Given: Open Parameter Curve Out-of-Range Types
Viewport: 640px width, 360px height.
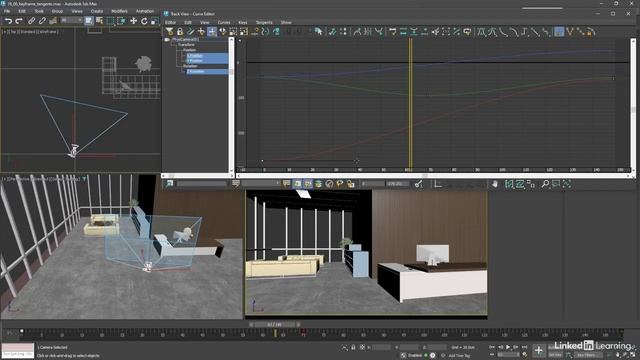Looking at the screenshot, I should [x=265, y=31].
